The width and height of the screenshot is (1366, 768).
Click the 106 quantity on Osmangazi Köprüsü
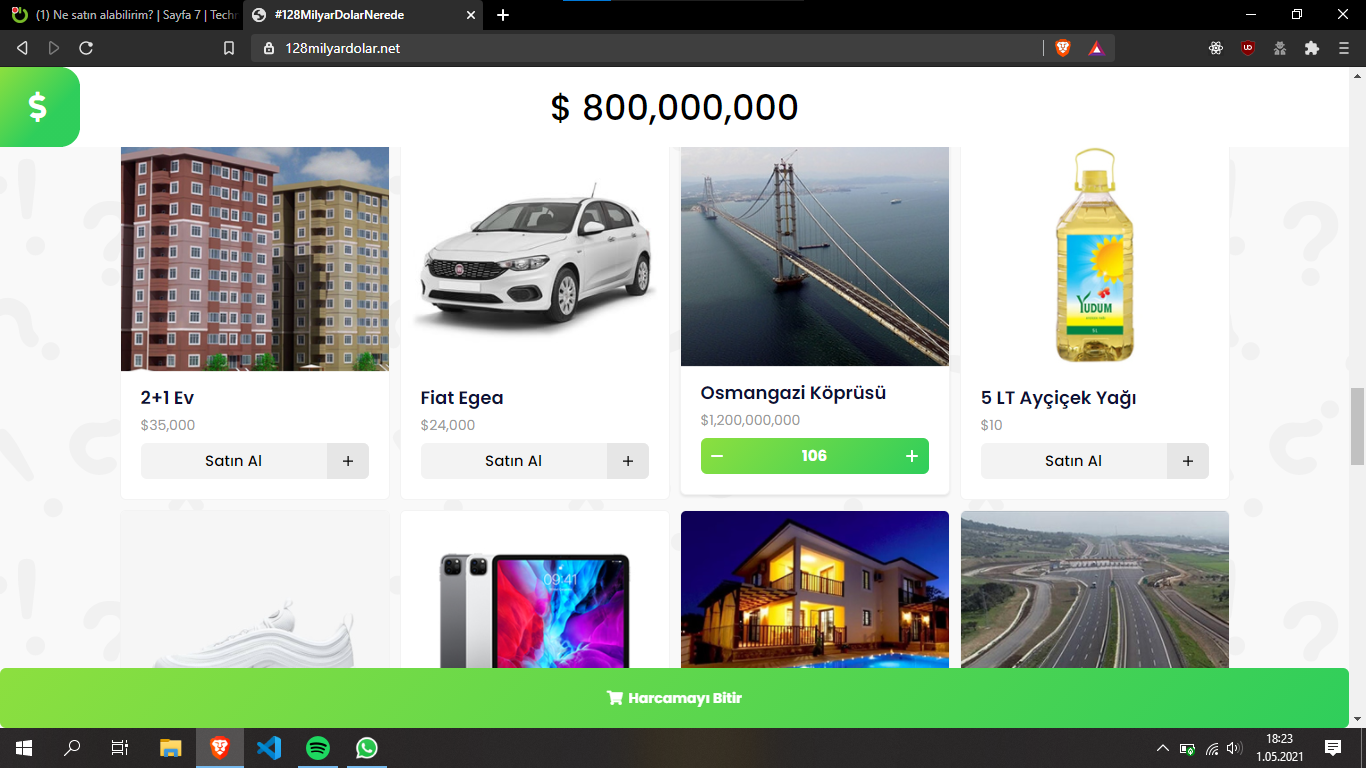pyautogui.click(x=814, y=456)
